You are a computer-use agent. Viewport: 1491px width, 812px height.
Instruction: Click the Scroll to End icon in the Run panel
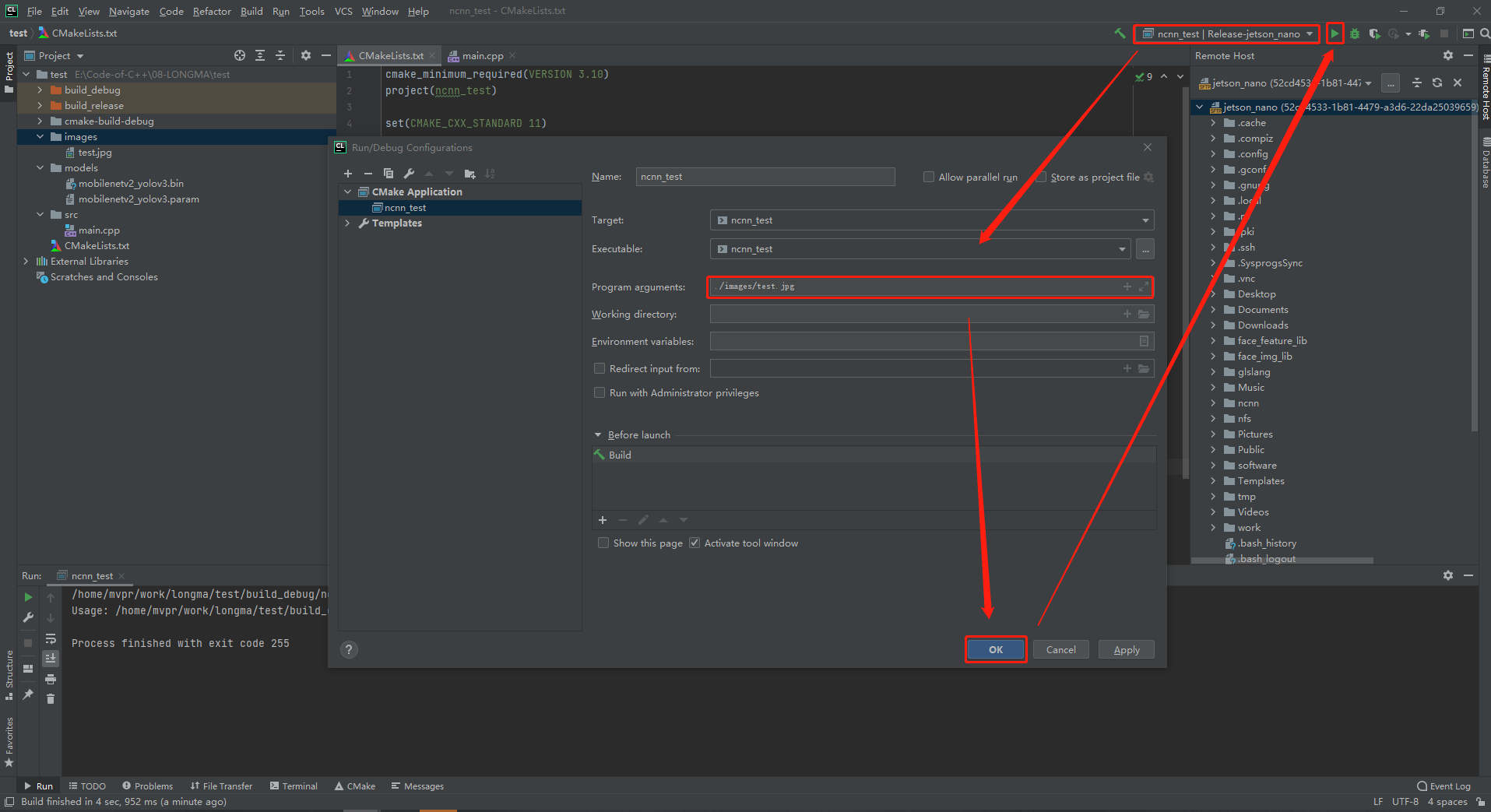(51, 659)
